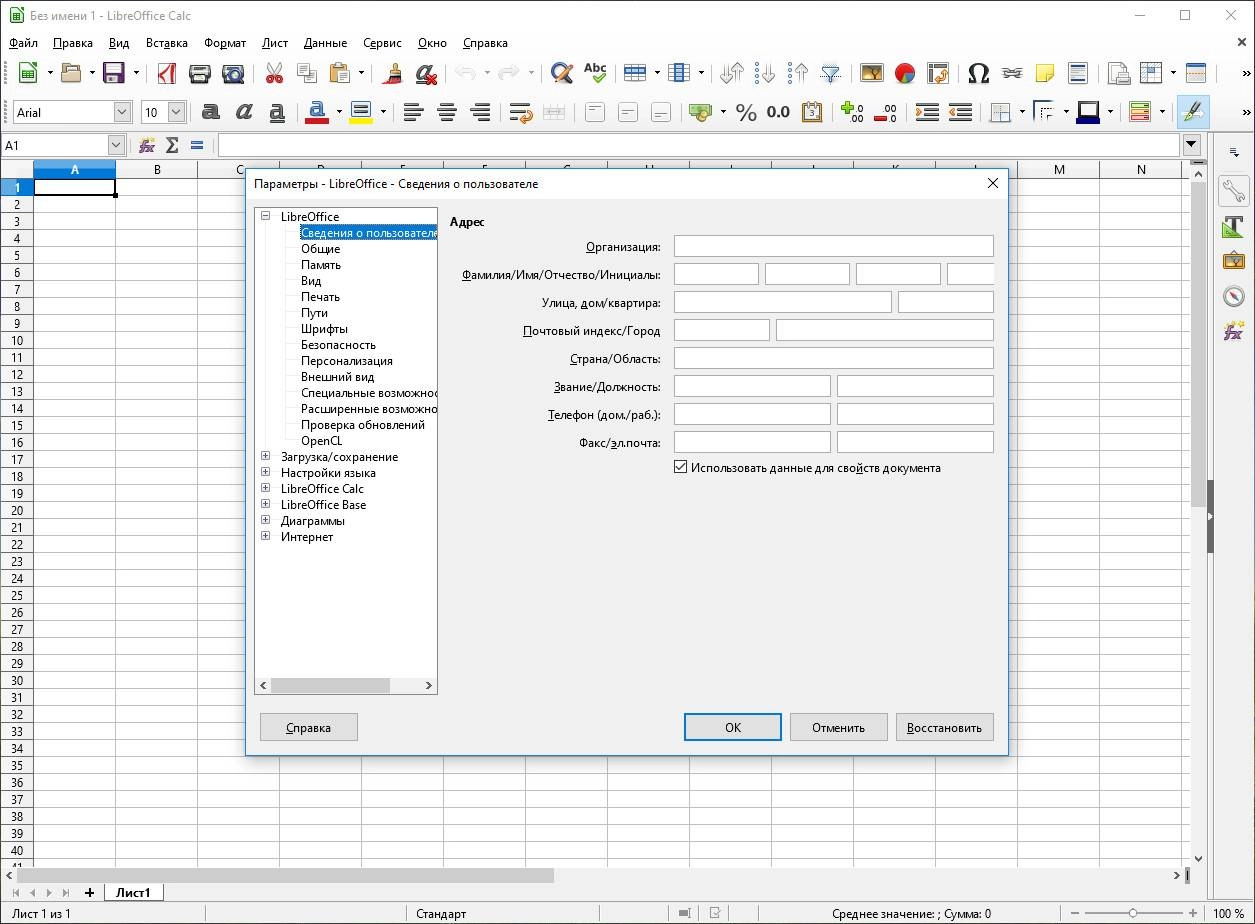
Task: Click the Восстановить button
Action: click(x=945, y=727)
